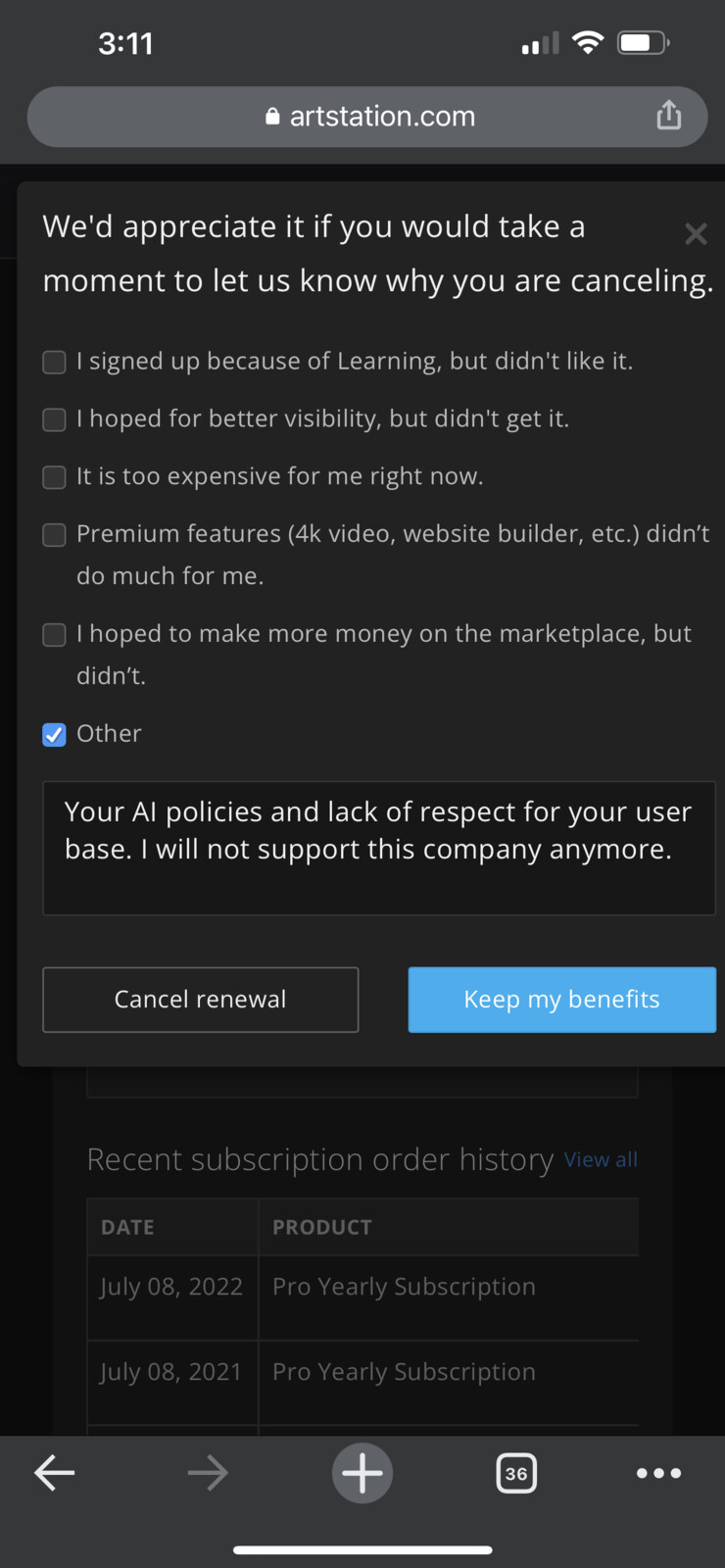725x1568 pixels.
Task: Tap the artstation.com address bar
Action: [367, 117]
